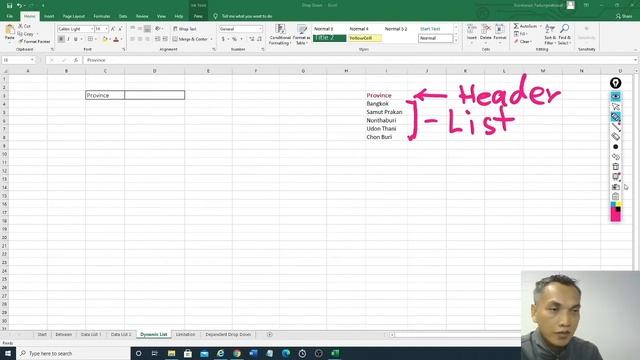Click Decrease Indent icon
The image size is (640, 360).
pos(158,39)
